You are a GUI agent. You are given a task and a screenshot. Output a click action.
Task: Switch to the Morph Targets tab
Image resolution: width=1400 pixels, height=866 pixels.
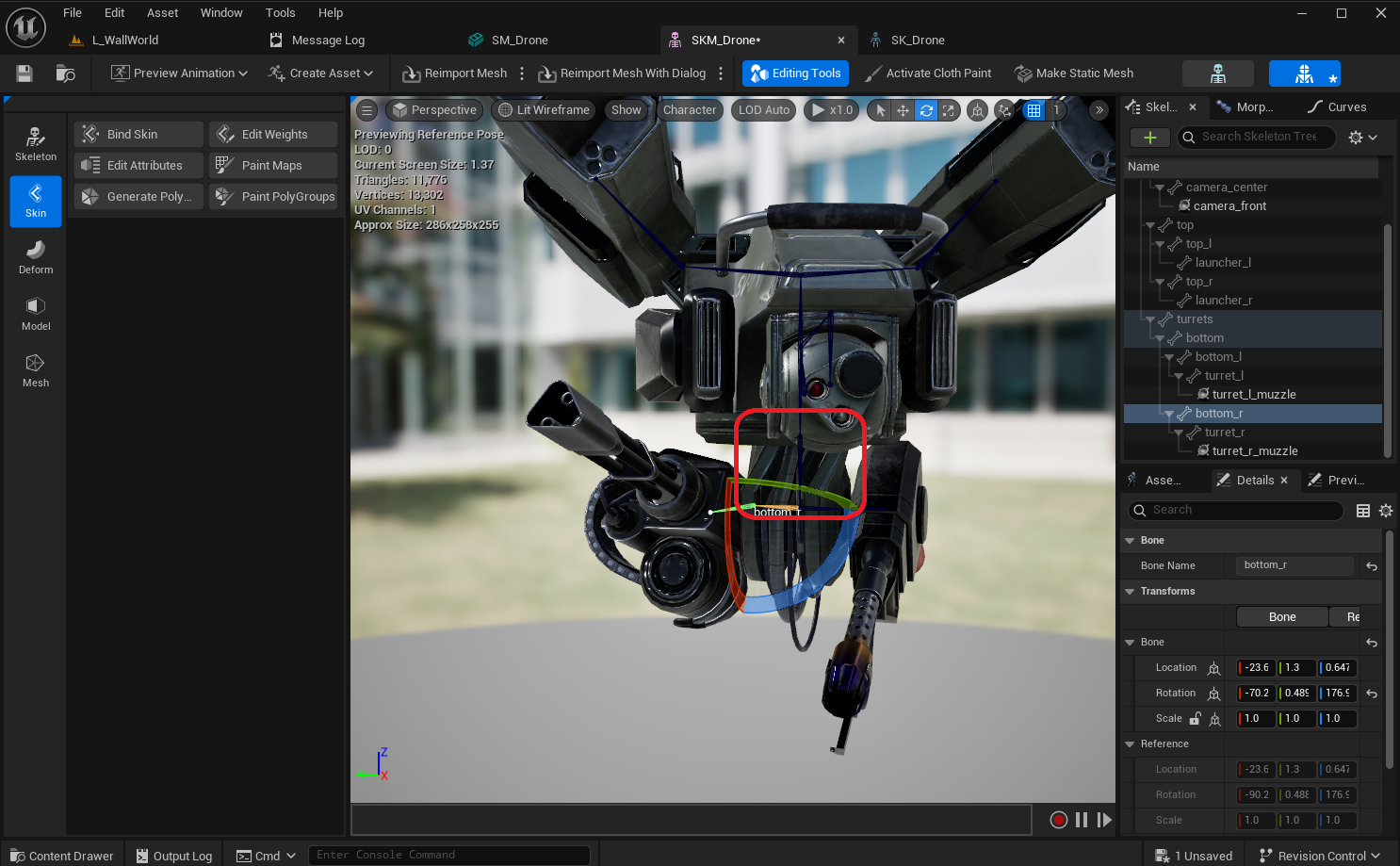(1245, 107)
